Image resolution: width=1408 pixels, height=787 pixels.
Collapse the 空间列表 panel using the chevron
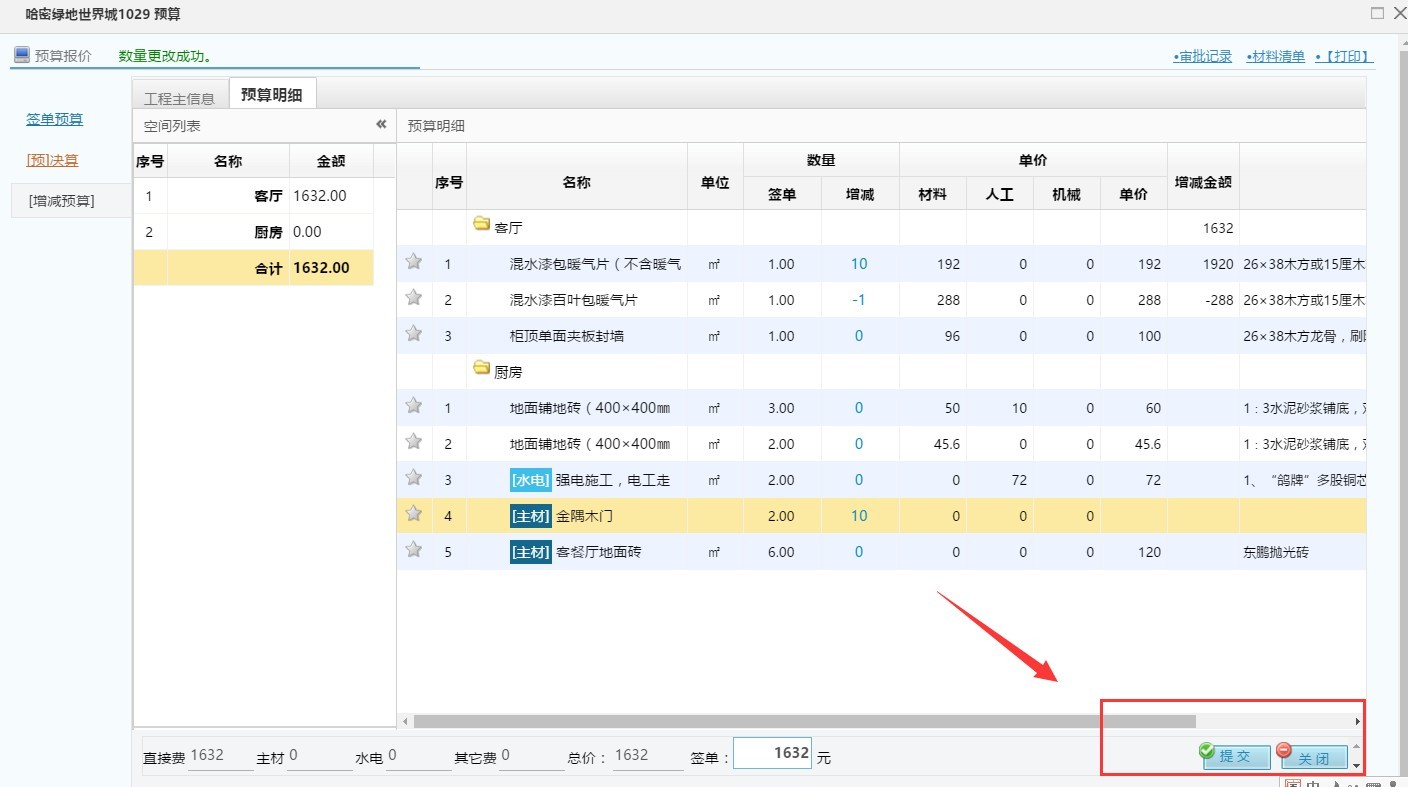coord(380,124)
